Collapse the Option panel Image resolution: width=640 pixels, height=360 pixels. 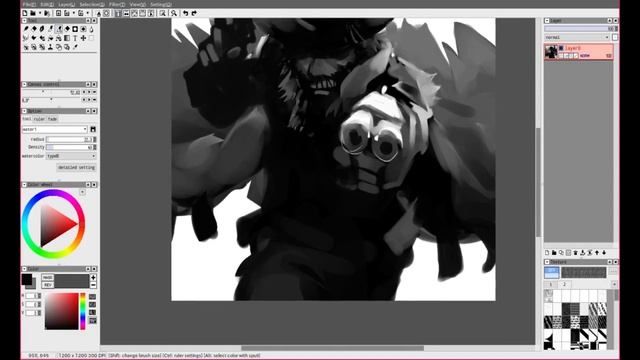[x=24, y=111]
